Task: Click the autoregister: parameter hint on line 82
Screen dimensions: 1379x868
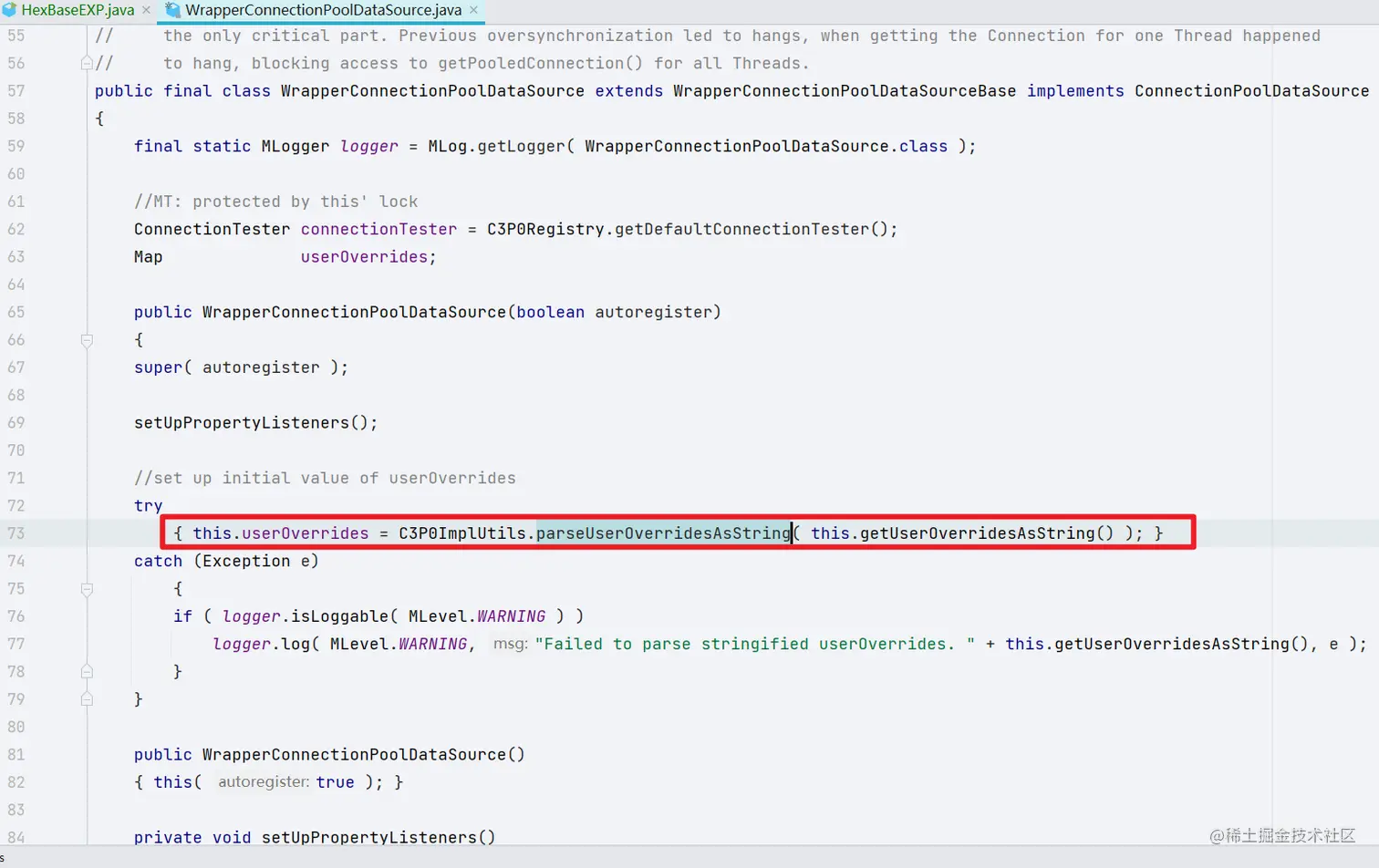Action: [x=264, y=782]
